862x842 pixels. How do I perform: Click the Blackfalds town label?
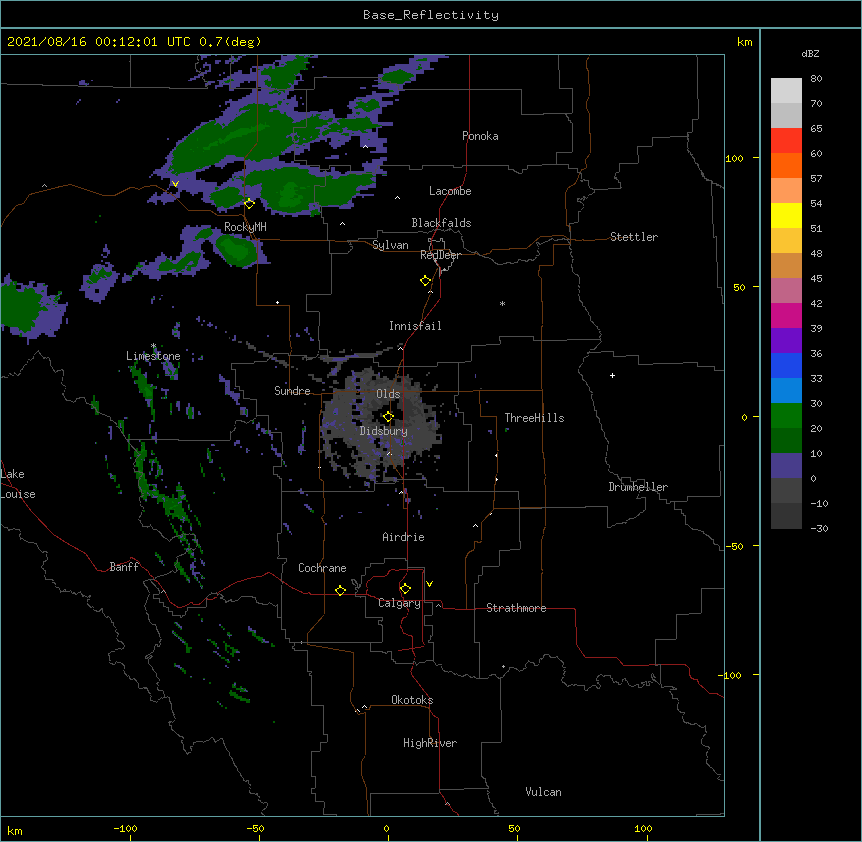click(441, 223)
